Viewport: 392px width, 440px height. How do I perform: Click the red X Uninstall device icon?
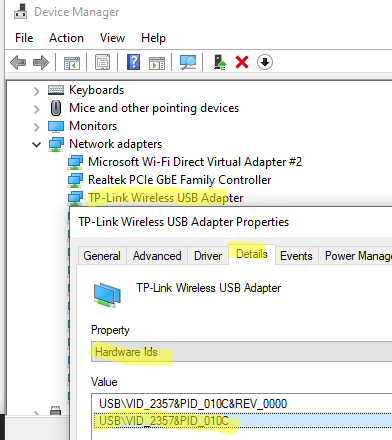pos(242,62)
